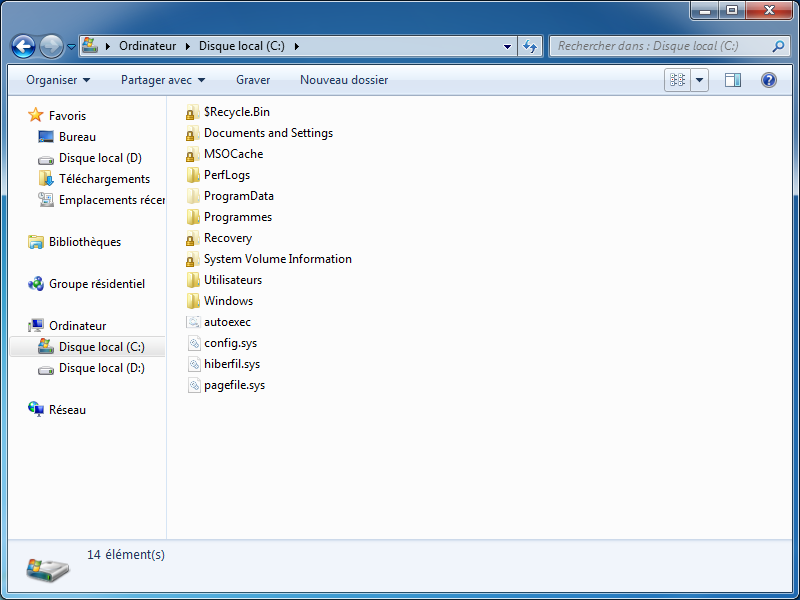Click Ordinateur in the address breadcrumb
Viewport: 800px width, 600px height.
[147, 46]
